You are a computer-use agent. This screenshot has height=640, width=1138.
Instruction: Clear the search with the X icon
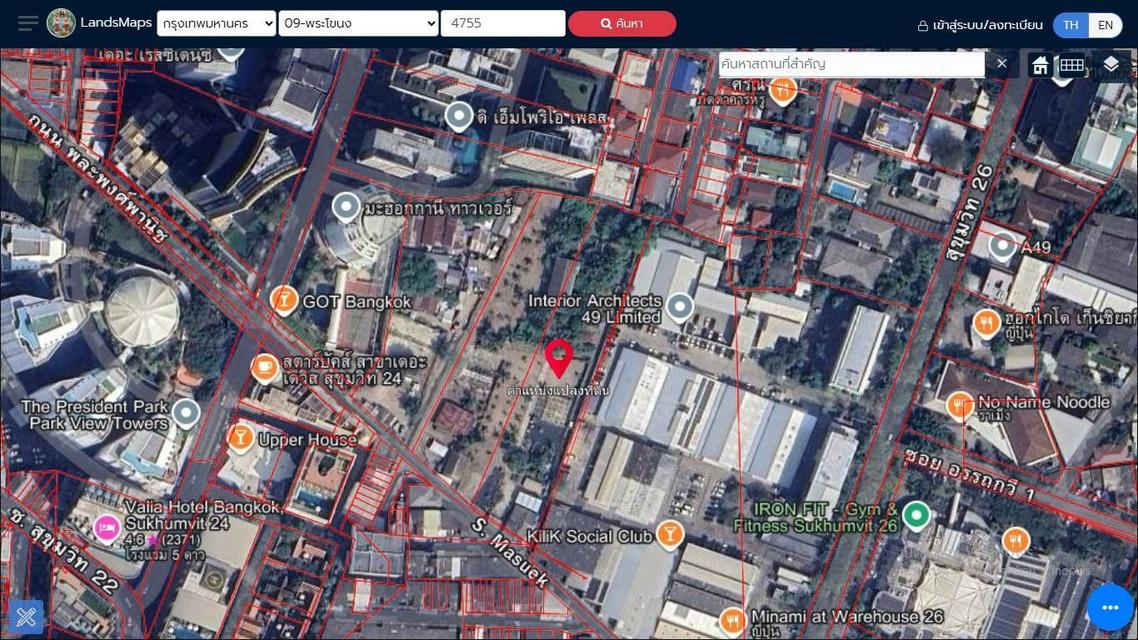click(x=1001, y=63)
